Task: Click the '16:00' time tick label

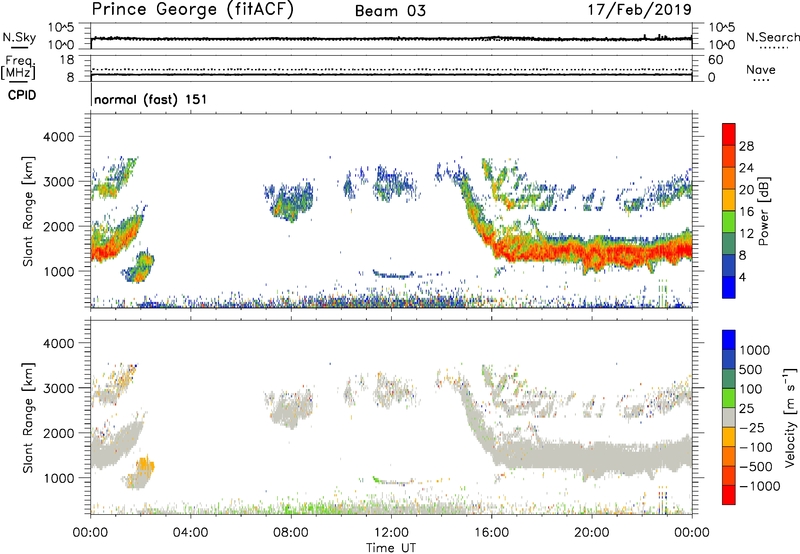Action: pyautogui.click(x=491, y=533)
